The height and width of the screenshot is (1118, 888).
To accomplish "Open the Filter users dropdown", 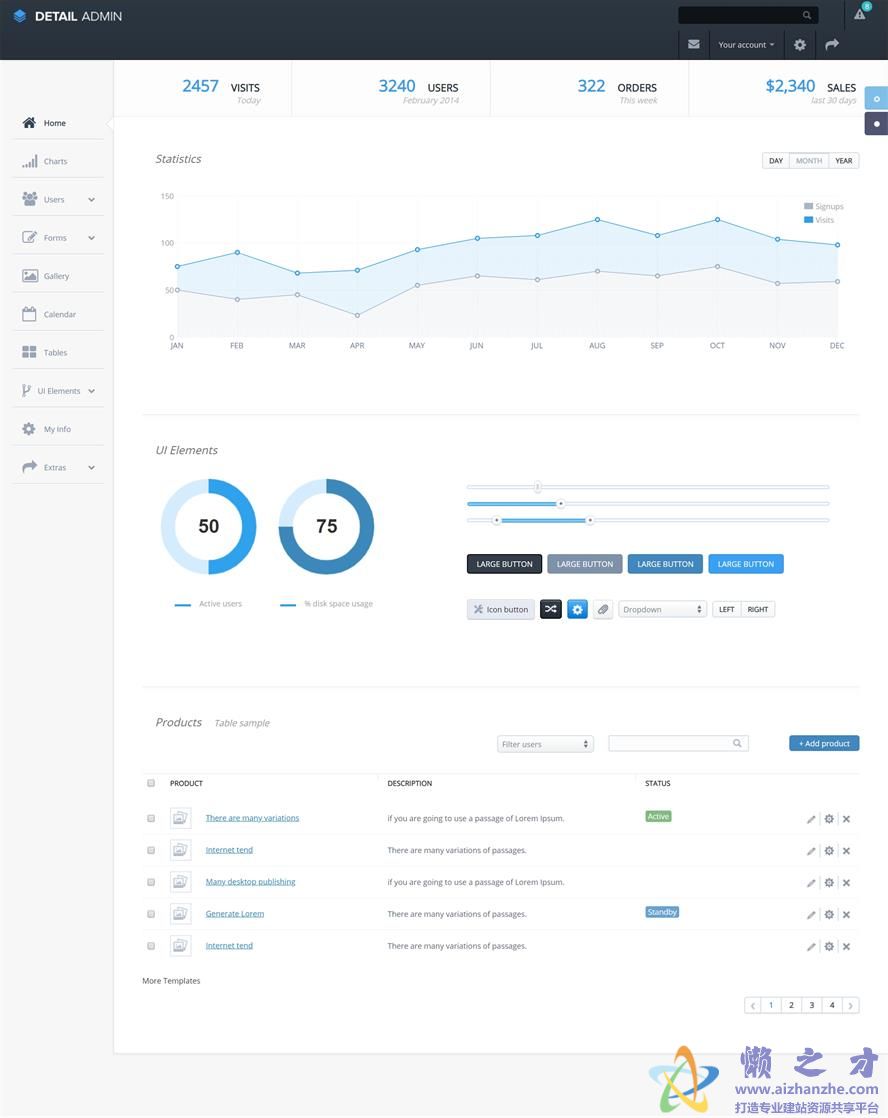I will pos(545,744).
